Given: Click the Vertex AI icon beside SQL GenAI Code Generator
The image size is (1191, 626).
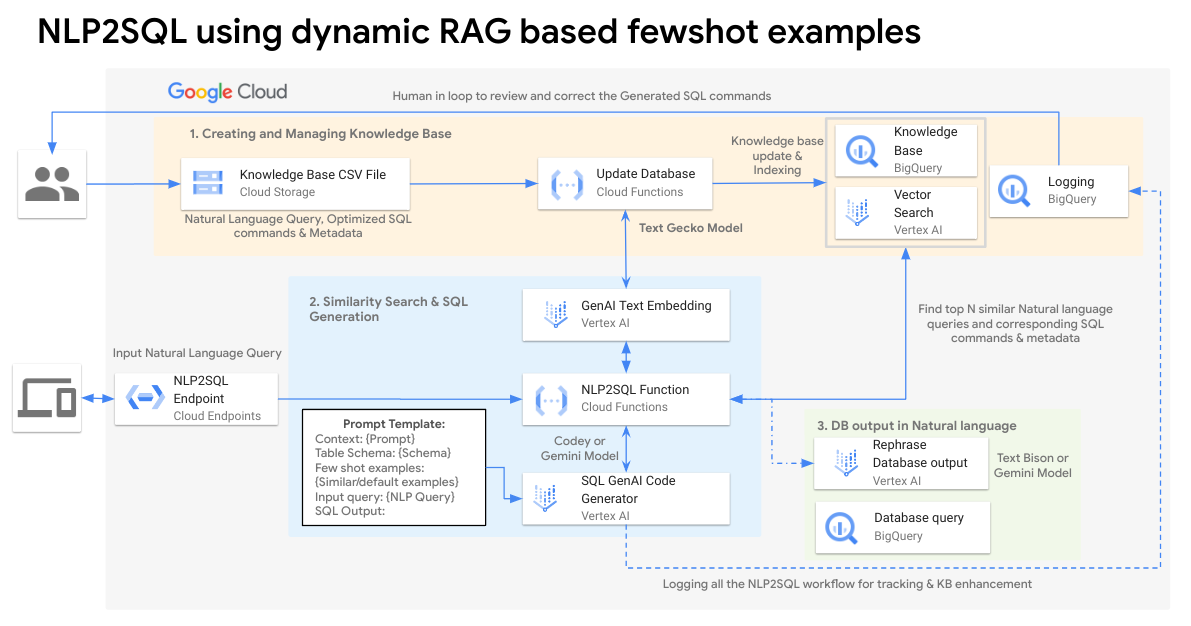Looking at the screenshot, I should click(545, 498).
